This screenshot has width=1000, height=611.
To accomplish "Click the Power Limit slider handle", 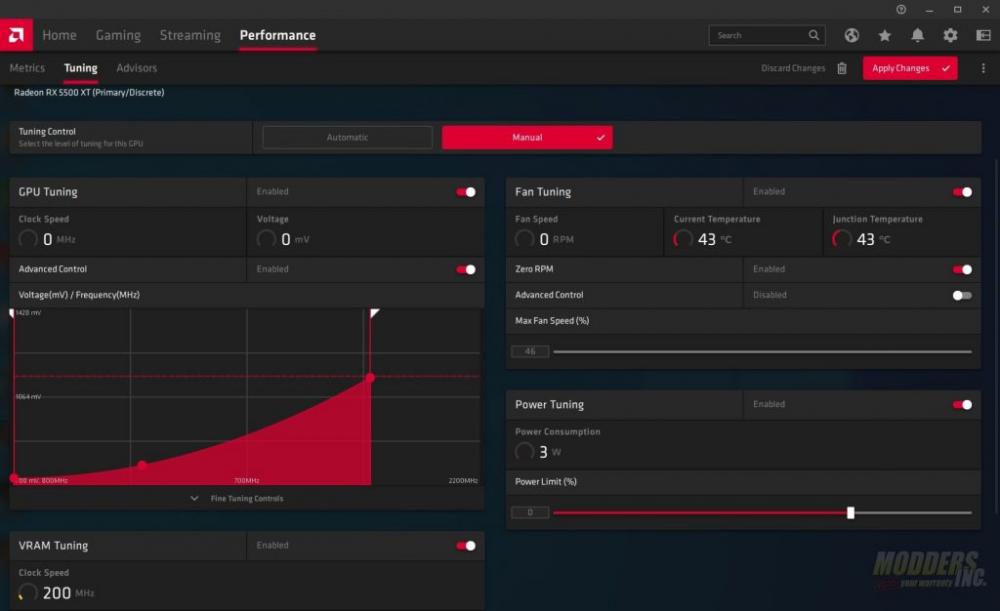I will (x=850, y=512).
